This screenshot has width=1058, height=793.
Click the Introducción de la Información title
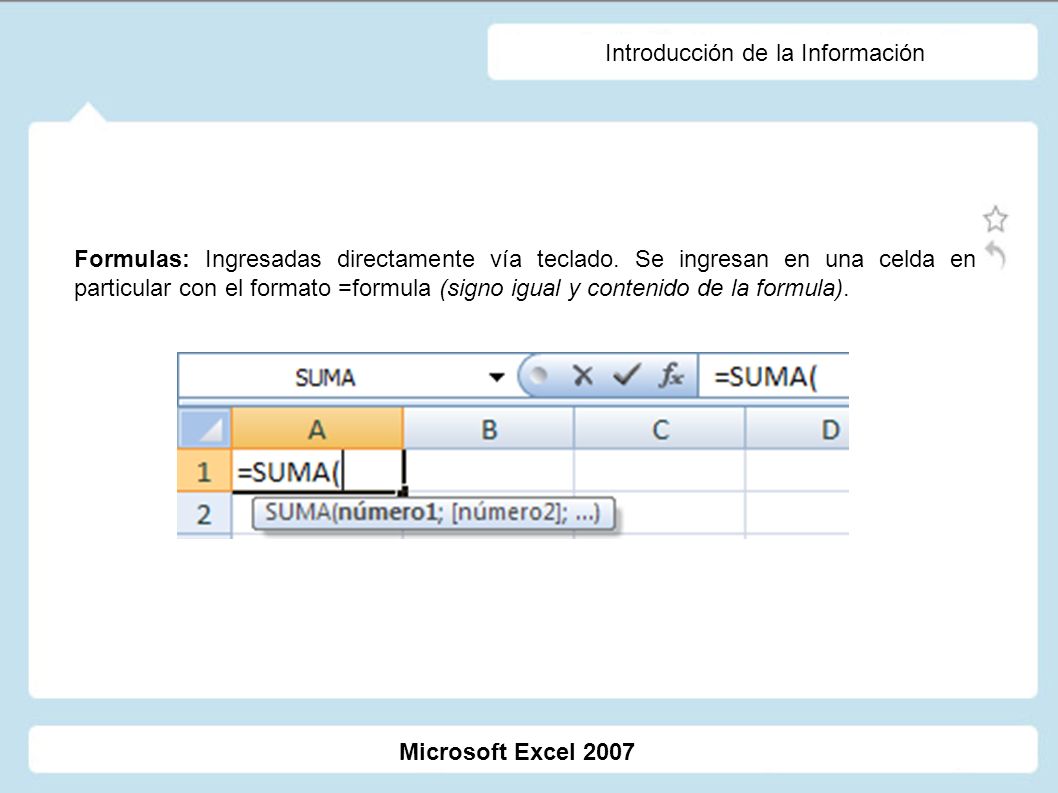point(764,53)
